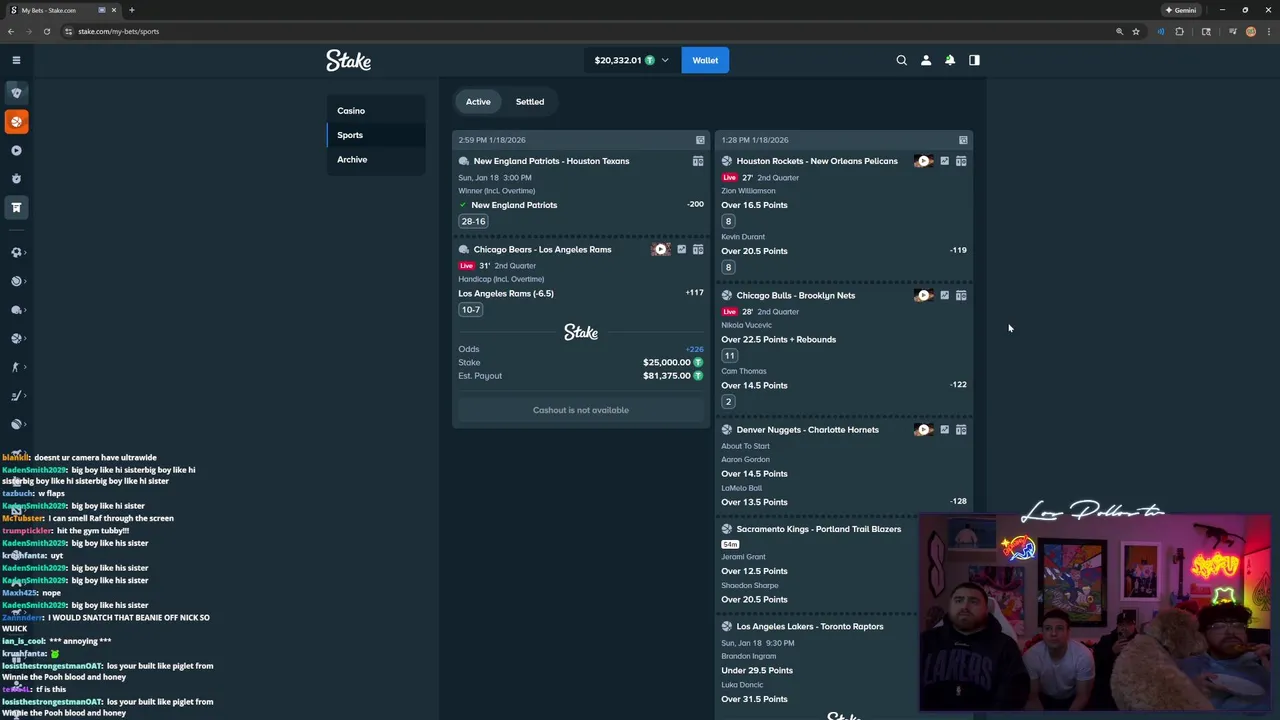The width and height of the screenshot is (1280, 720).
Task: Open scoreboard icon for Bulls - Nets
Action: (x=961, y=295)
